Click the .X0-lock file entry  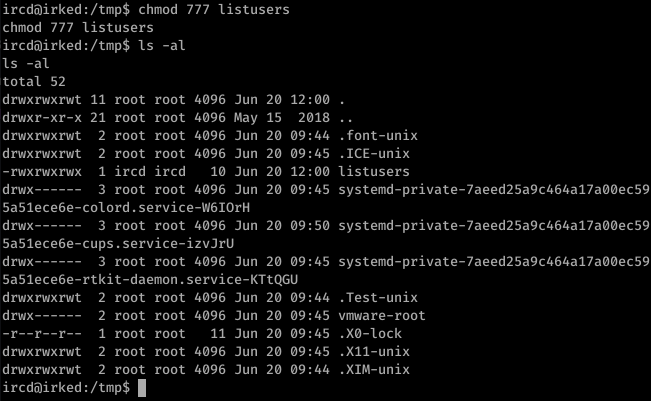pos(370,333)
